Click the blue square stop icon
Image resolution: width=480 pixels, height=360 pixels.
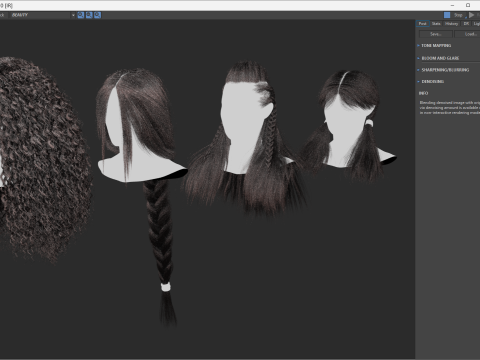[x=447, y=15]
